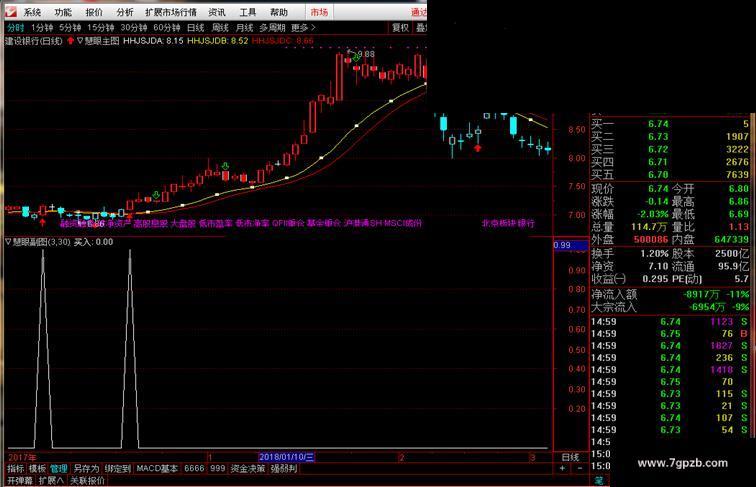Screen dimensions: 756x487
Task: Click the 模板 button
Action: (37, 468)
